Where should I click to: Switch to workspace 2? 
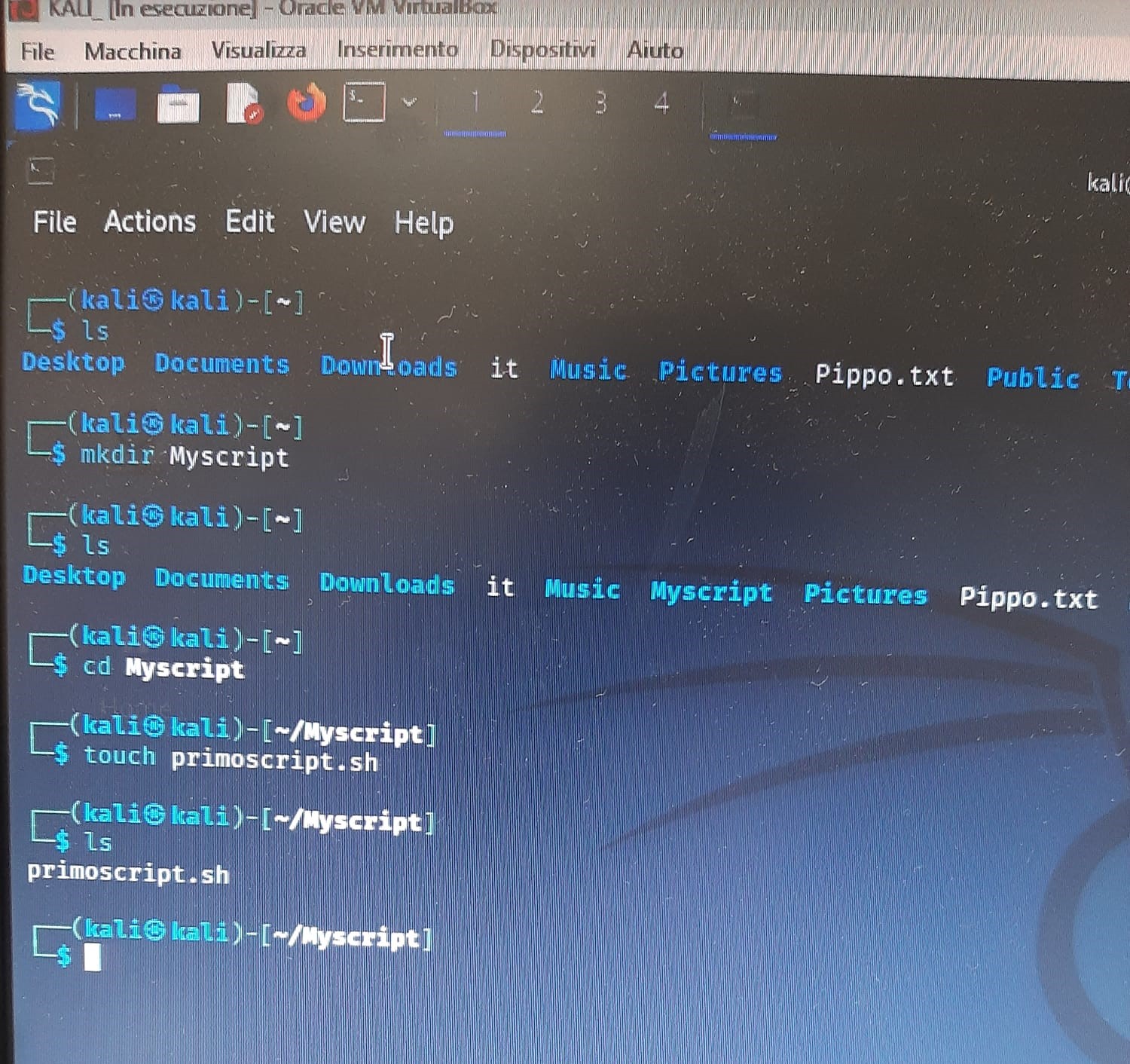point(536,102)
